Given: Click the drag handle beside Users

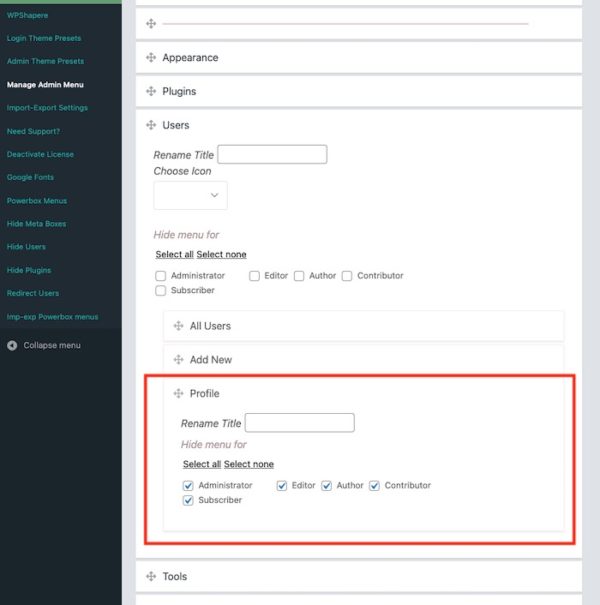Looking at the screenshot, I should point(151,126).
